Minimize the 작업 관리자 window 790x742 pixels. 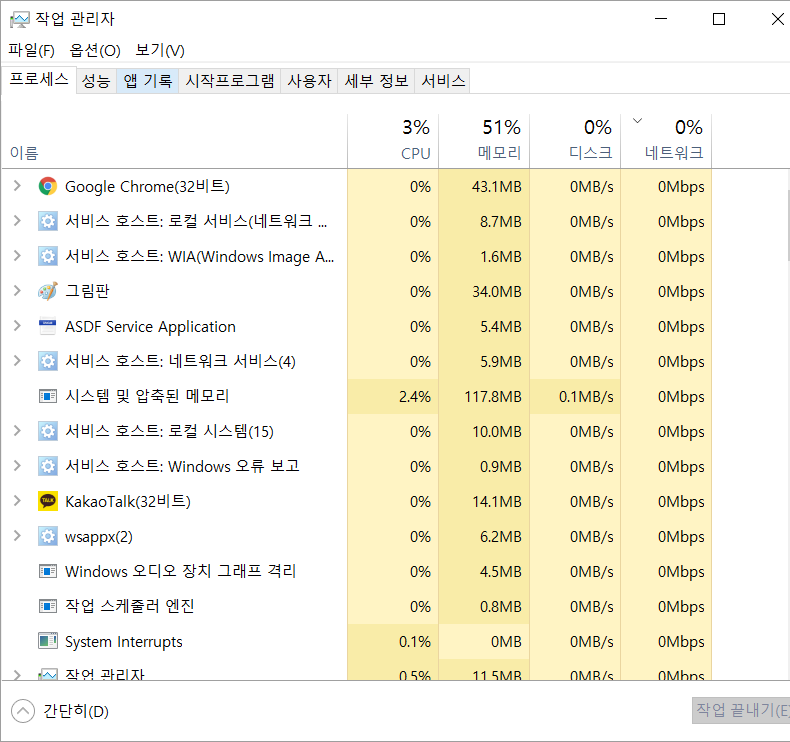click(x=661, y=19)
